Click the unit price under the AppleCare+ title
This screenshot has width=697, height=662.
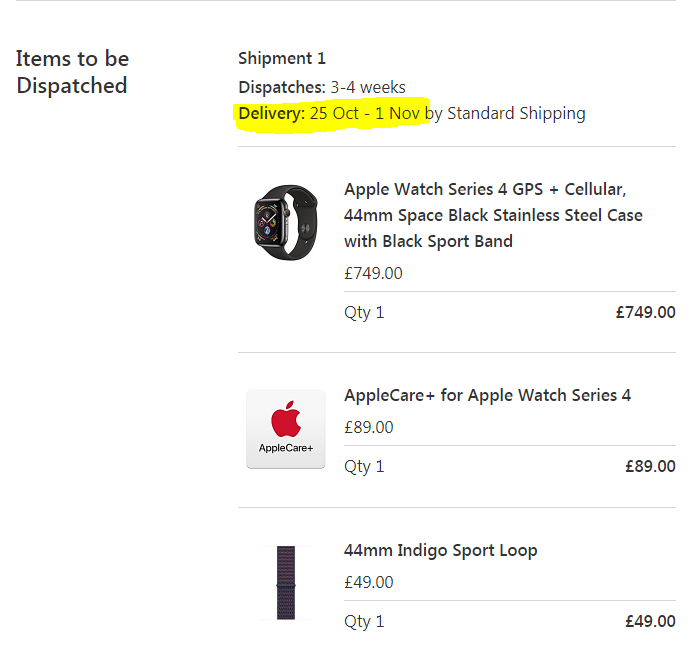[x=369, y=427]
